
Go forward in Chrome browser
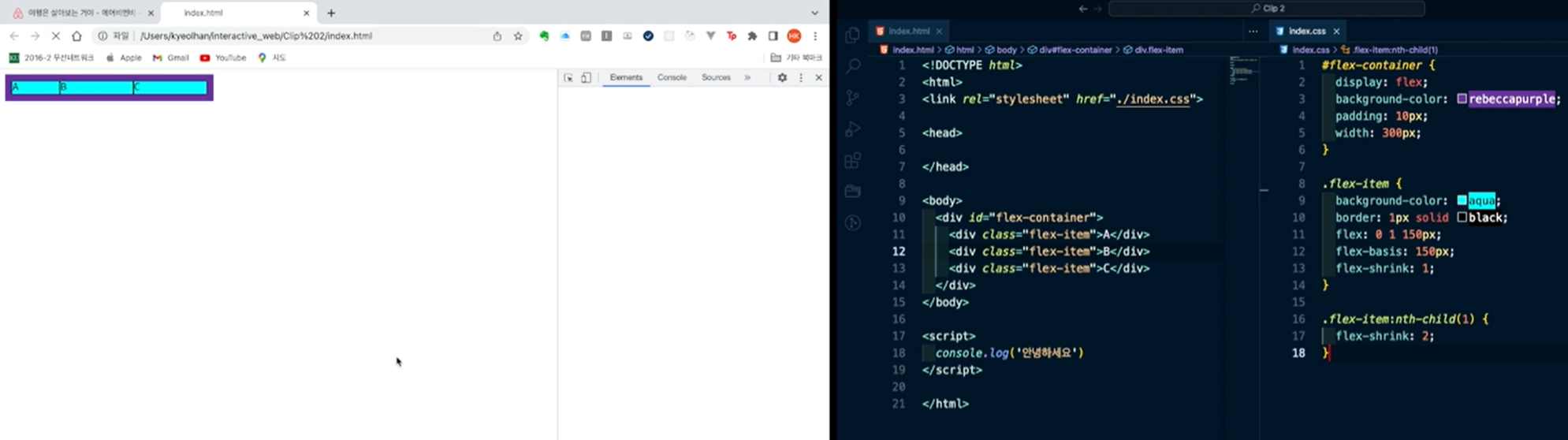[x=35, y=35]
